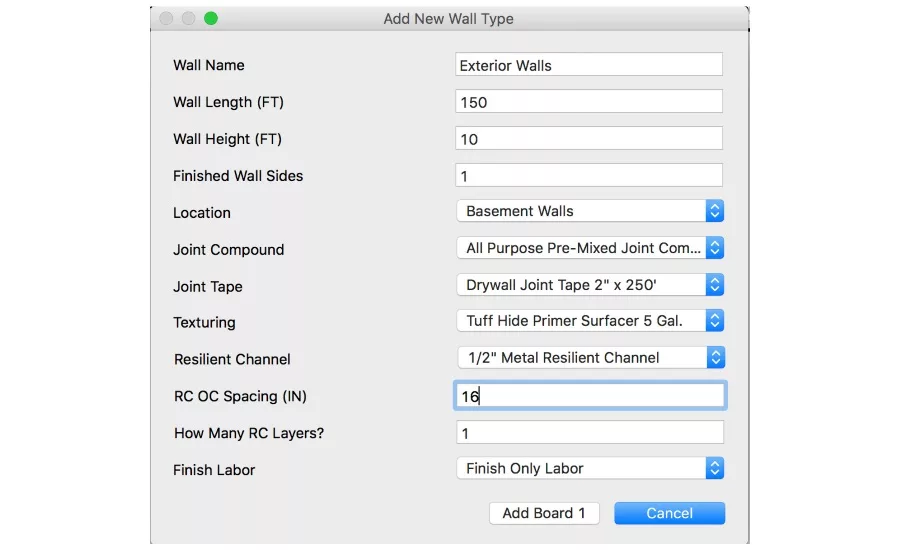Open the Location dropdown showing Basement Walls
Image resolution: width=900 pixels, height=550 pixels.
(x=590, y=211)
